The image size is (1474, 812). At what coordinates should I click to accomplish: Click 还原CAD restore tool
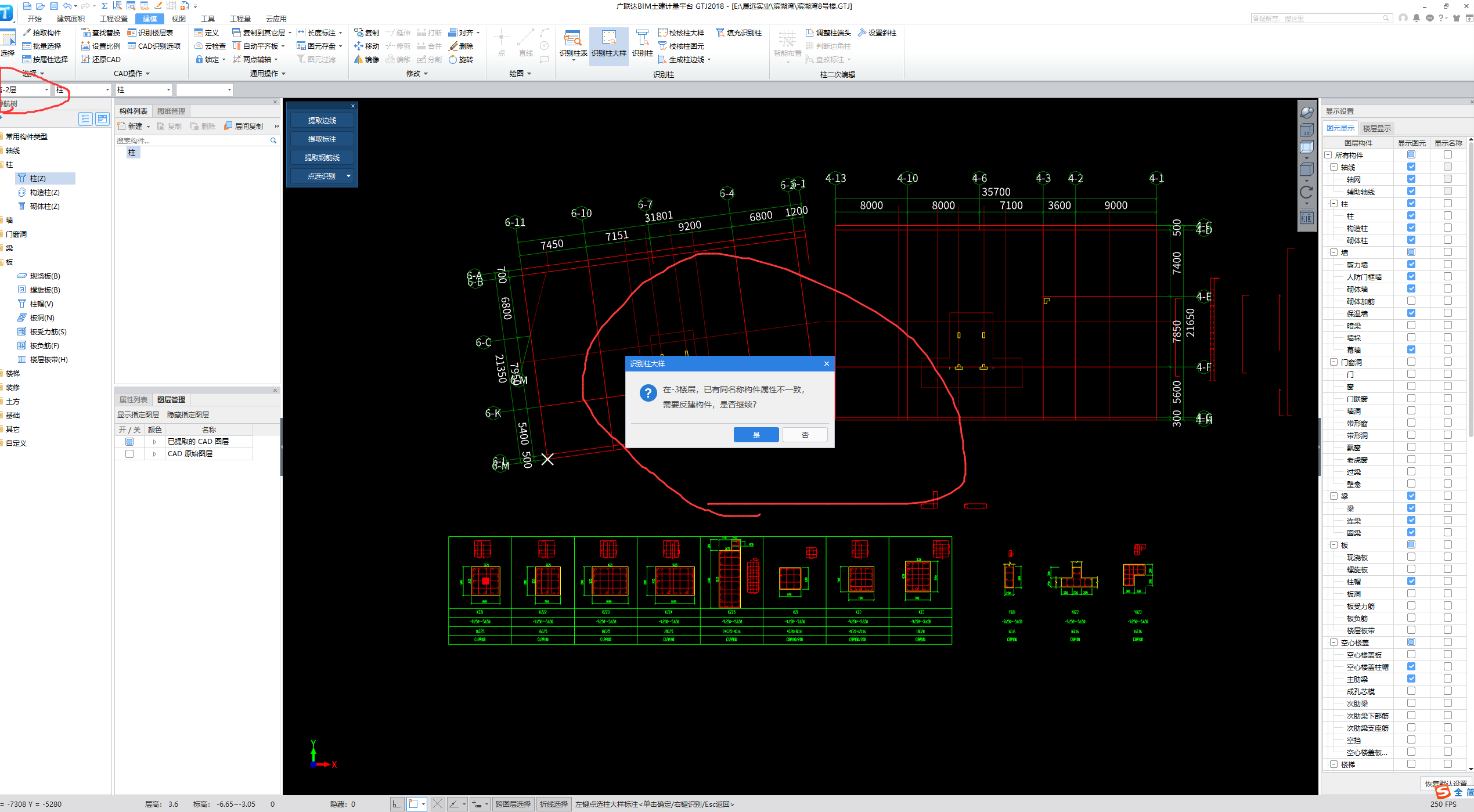[101, 59]
